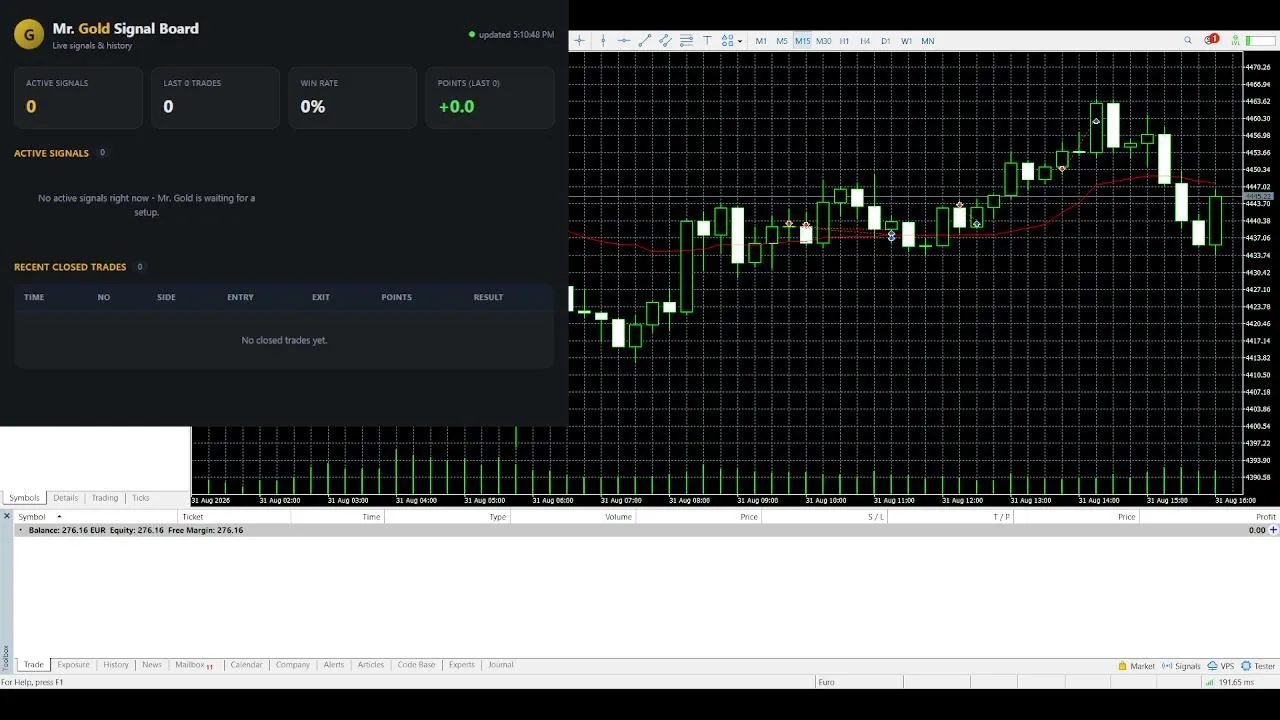Click the LVL account level icon
The width and height of the screenshot is (1280, 720).
[1236, 41]
